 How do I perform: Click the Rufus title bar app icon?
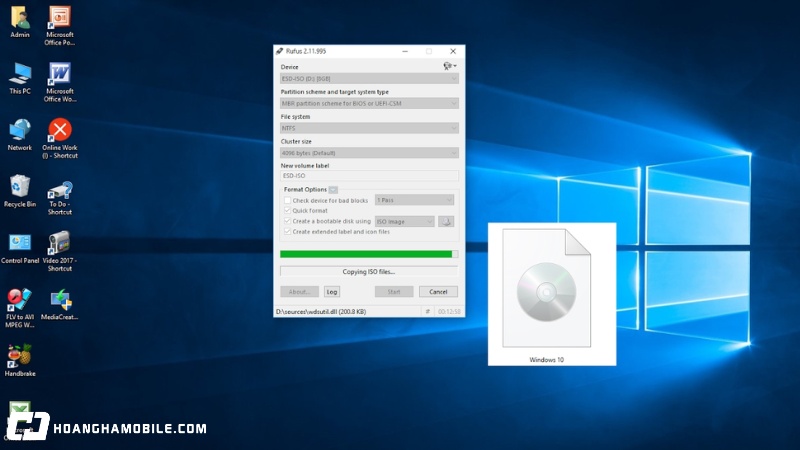[x=279, y=51]
